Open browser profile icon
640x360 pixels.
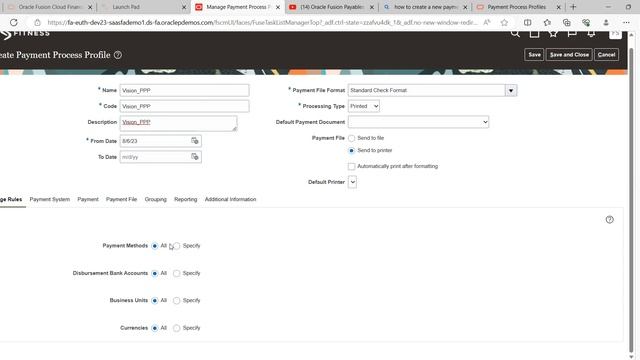click(606, 22)
